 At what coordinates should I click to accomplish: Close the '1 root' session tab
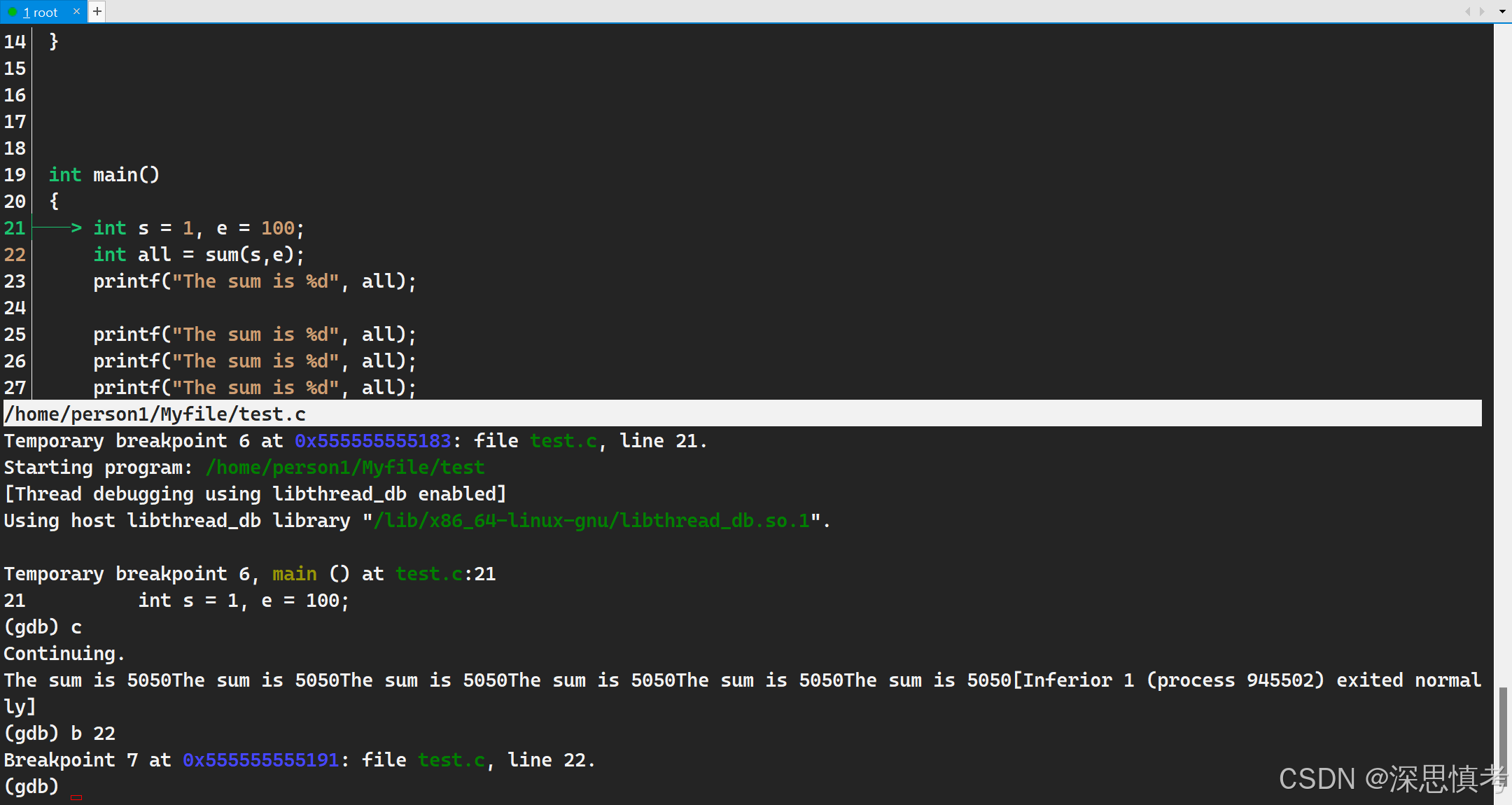(x=76, y=11)
